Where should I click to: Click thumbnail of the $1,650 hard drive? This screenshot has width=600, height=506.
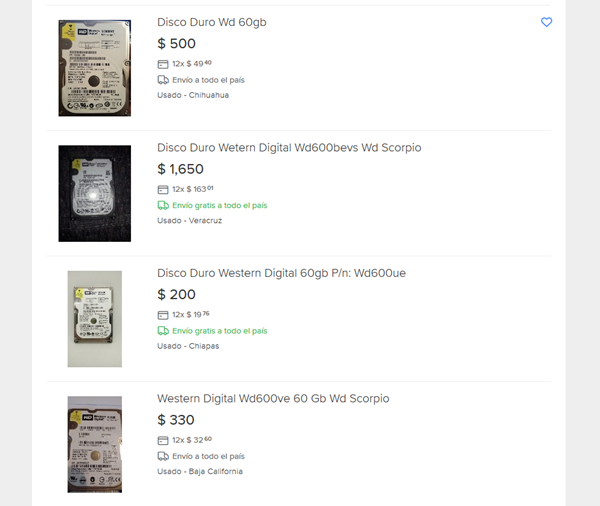[94, 193]
